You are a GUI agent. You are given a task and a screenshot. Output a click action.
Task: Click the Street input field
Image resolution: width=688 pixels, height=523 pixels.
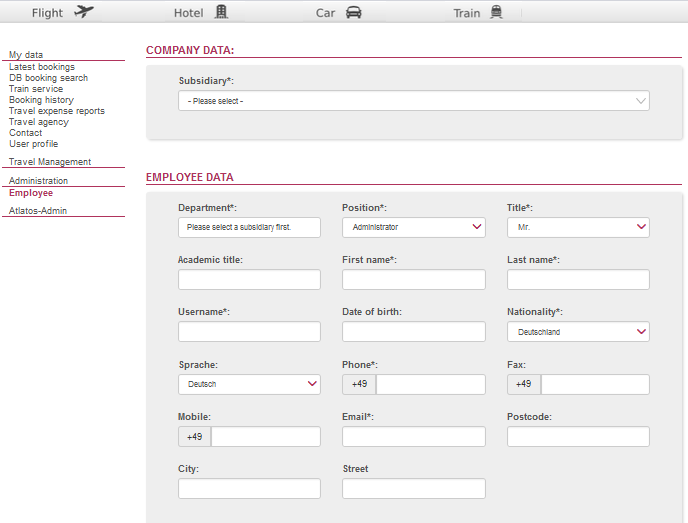tap(414, 488)
